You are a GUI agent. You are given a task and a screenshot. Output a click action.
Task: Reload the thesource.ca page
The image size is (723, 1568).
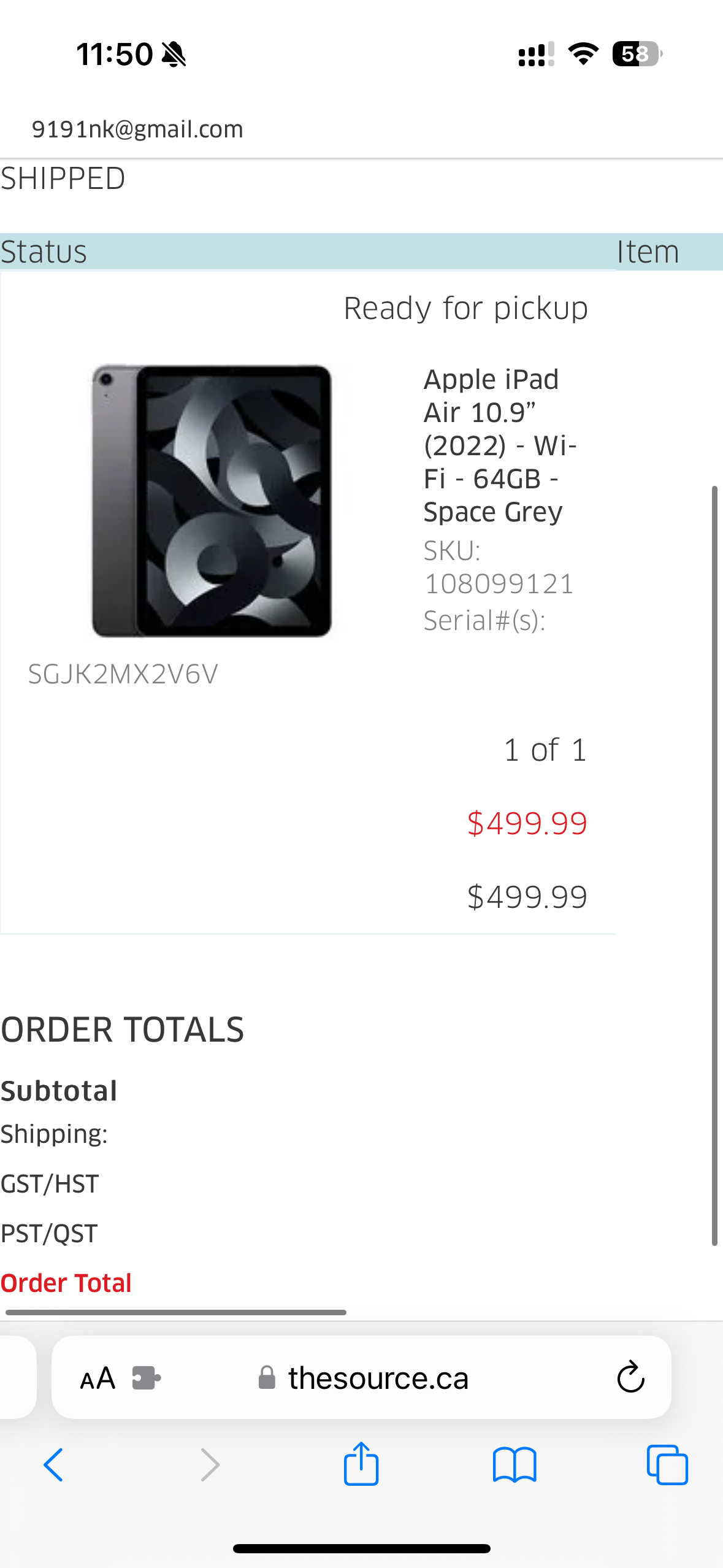pyautogui.click(x=630, y=1378)
